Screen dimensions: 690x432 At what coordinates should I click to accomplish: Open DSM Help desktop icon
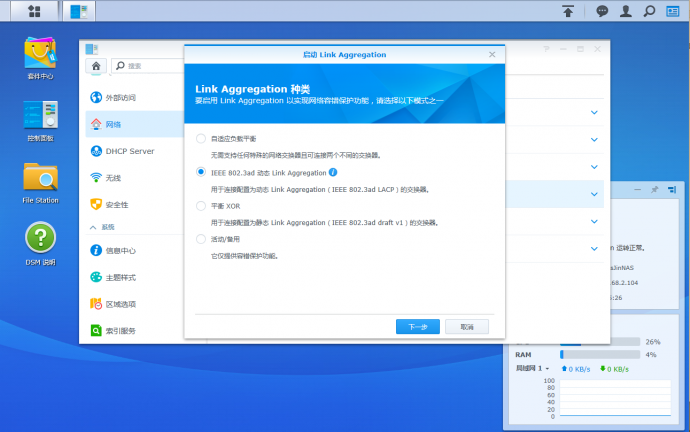click(40, 244)
